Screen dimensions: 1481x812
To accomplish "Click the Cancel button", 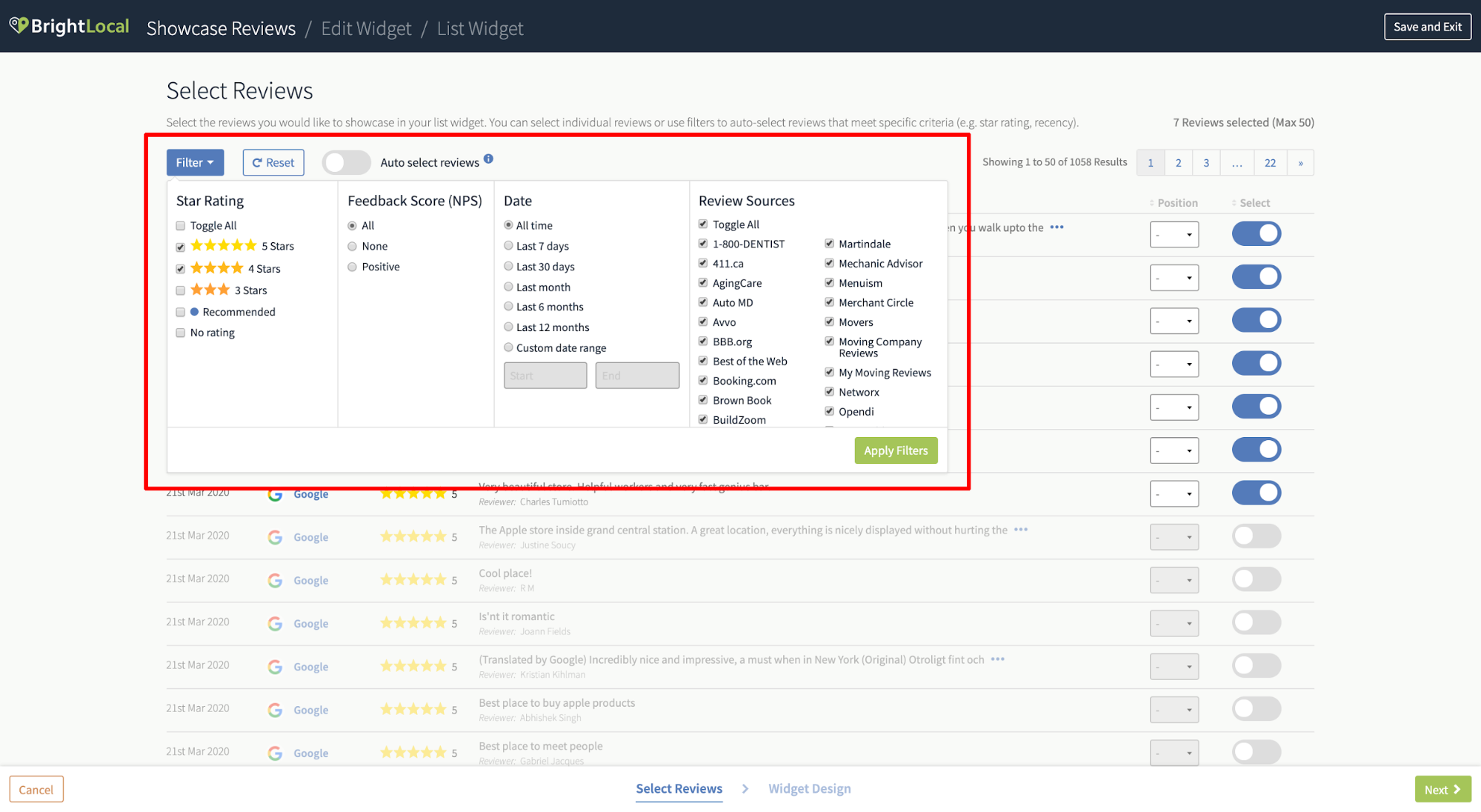I will (36, 789).
